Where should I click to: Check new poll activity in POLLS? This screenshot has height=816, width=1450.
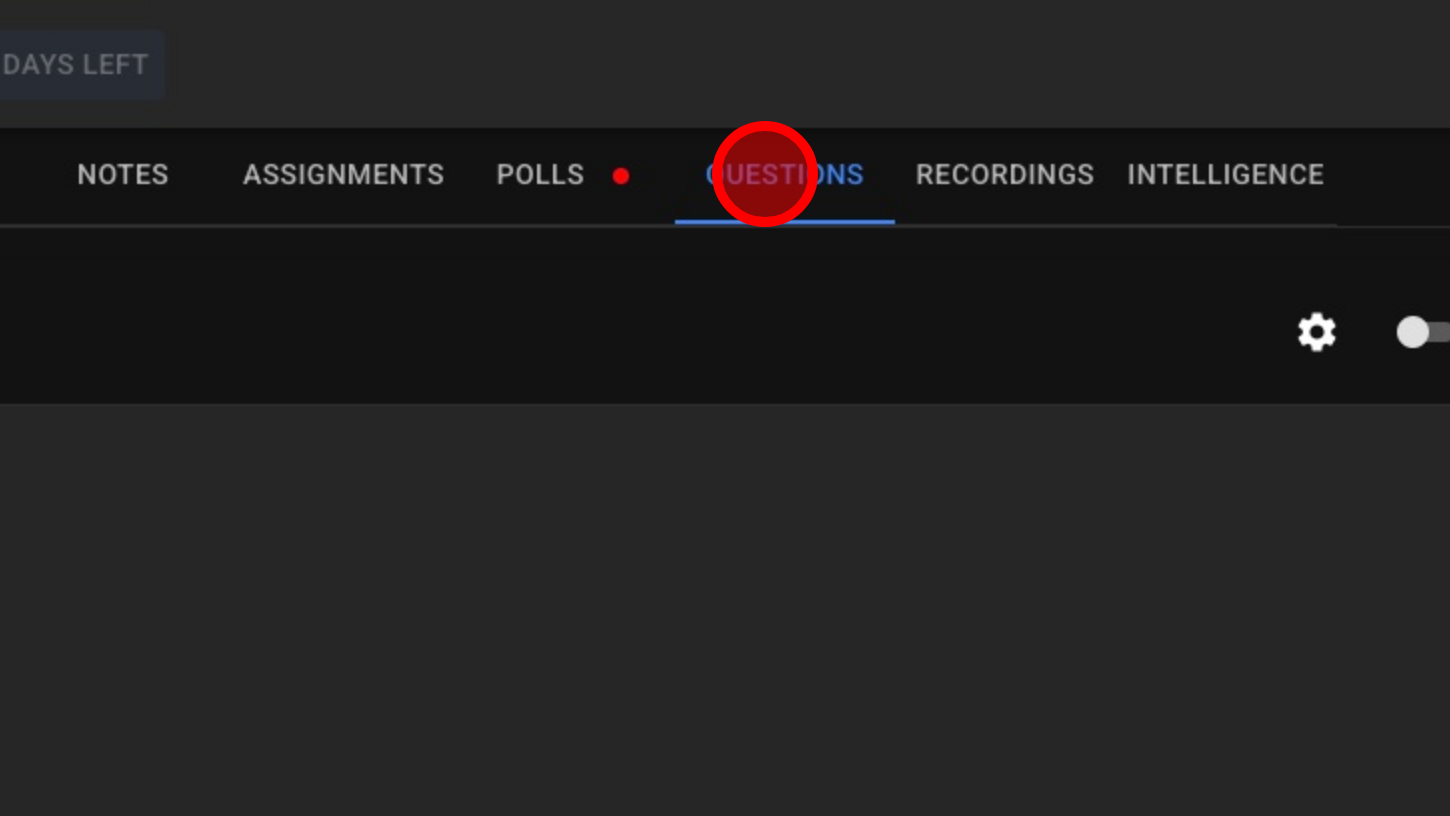[540, 175]
